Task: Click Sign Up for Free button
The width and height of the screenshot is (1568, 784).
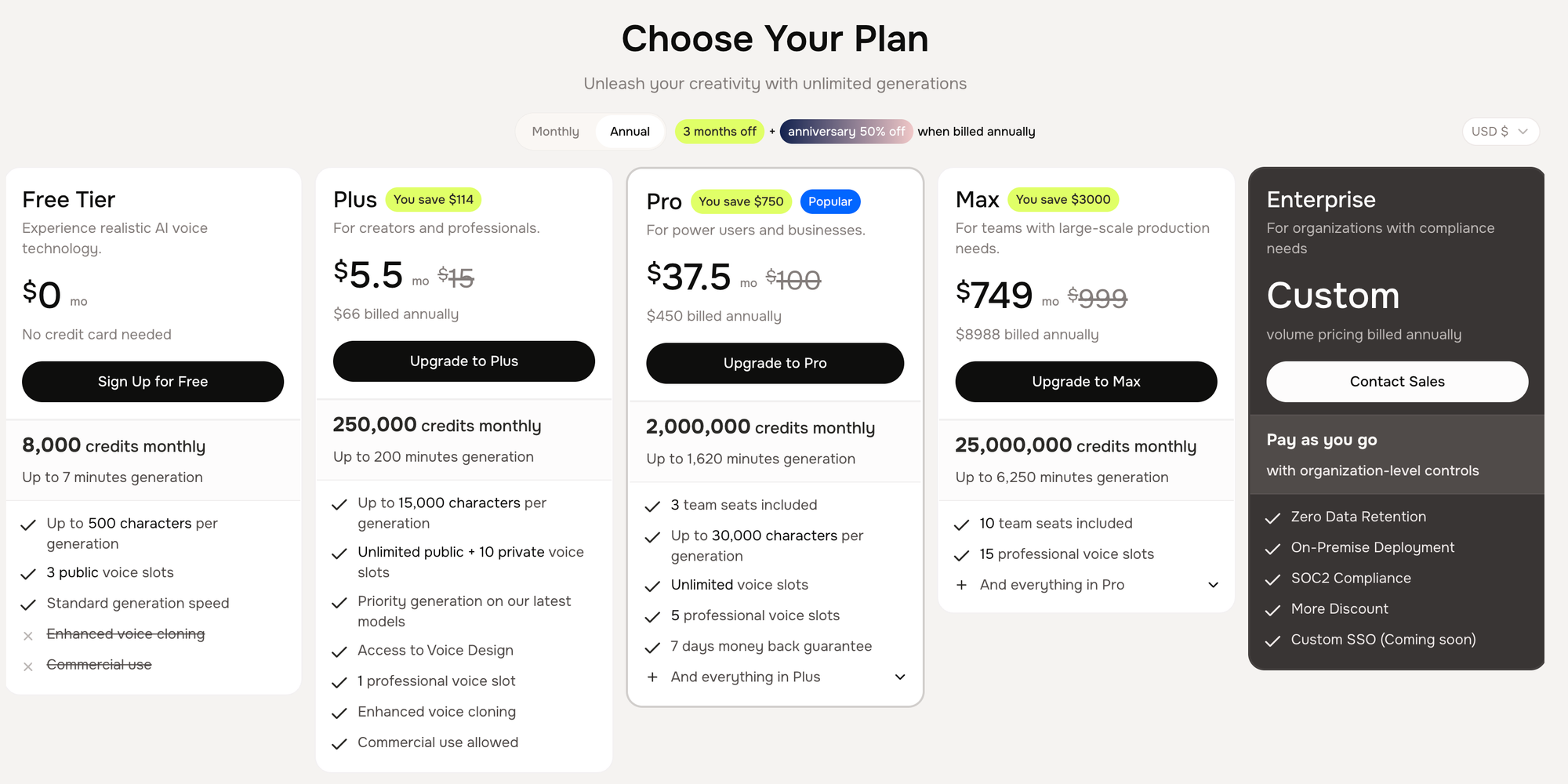Action: pyautogui.click(x=153, y=382)
